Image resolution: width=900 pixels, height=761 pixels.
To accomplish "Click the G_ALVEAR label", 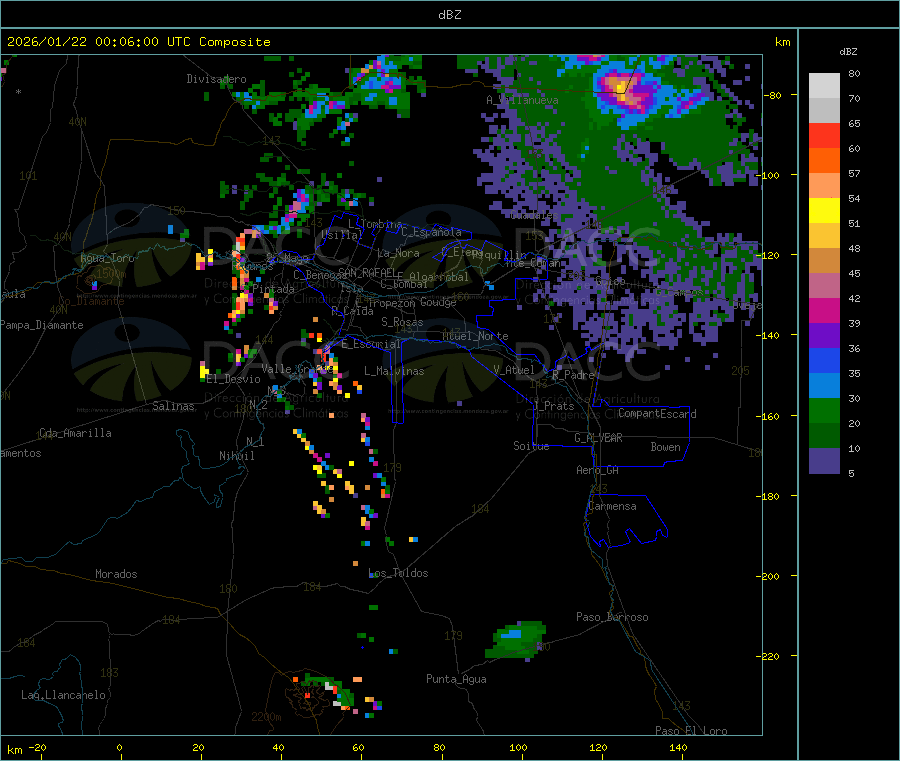I will coord(598,438).
